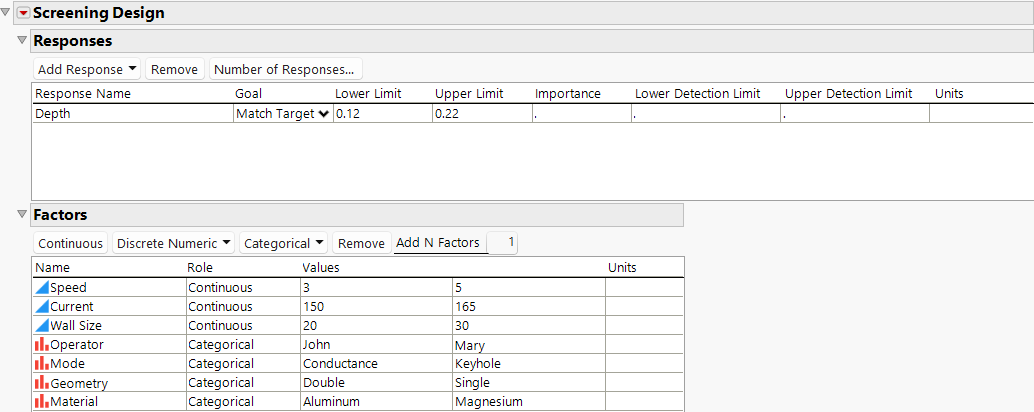Click the red categorical icon beside Geometry
The width and height of the screenshot is (1034, 412).
(x=41, y=382)
